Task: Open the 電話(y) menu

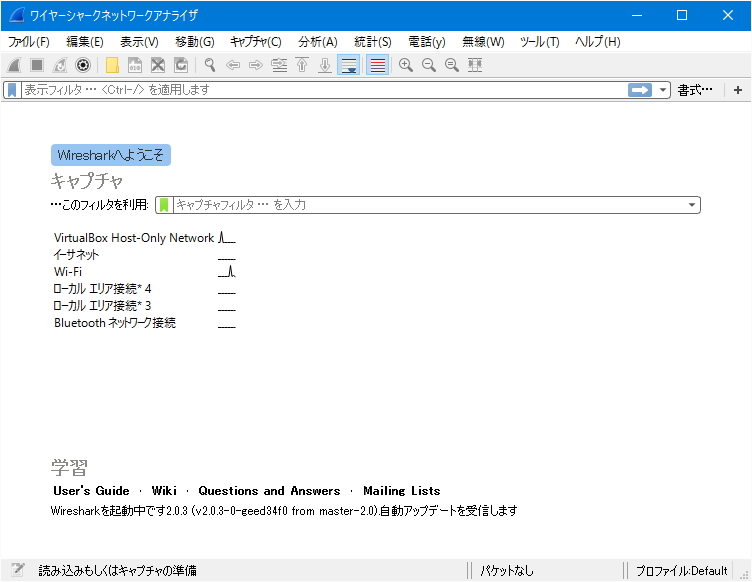Action: 426,42
